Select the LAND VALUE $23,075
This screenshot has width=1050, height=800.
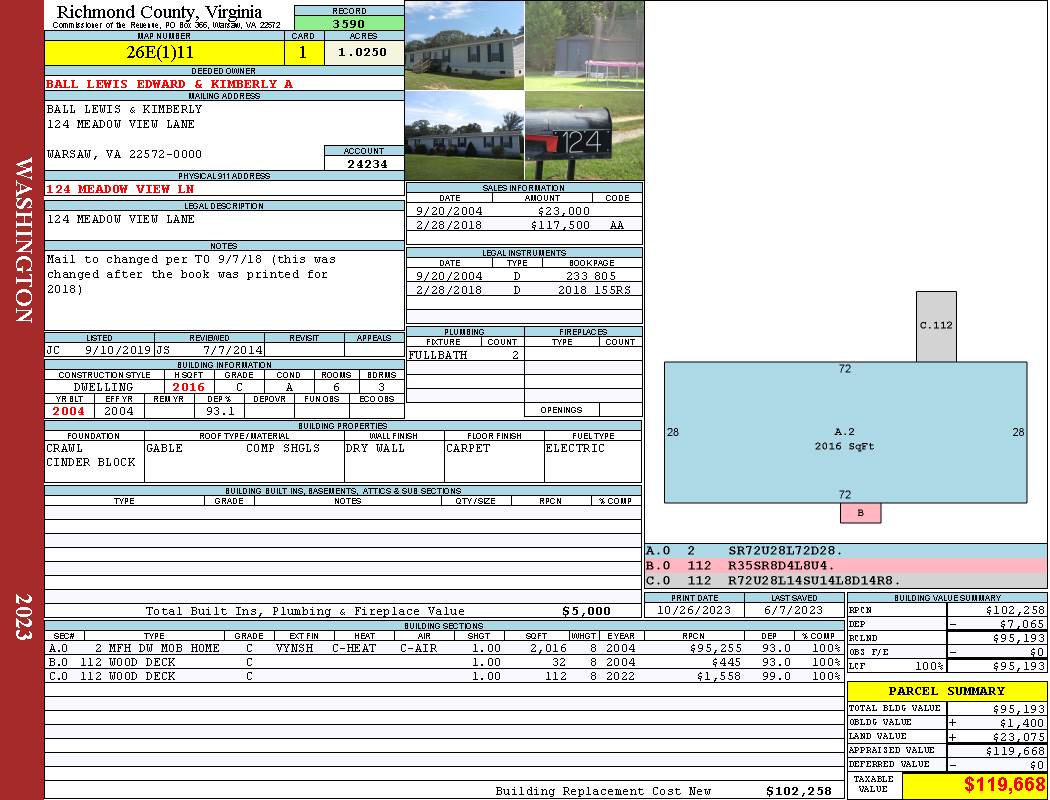point(1018,737)
